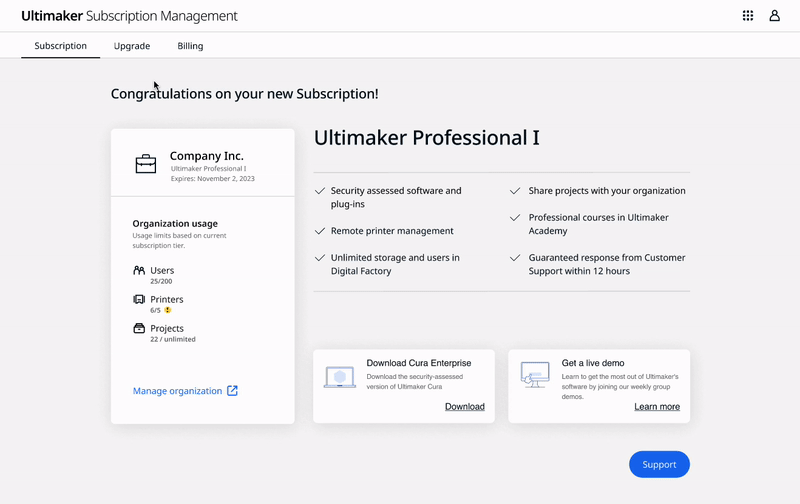Open the apps grid menu icon
The width and height of the screenshot is (800, 504).
pyautogui.click(x=747, y=16)
